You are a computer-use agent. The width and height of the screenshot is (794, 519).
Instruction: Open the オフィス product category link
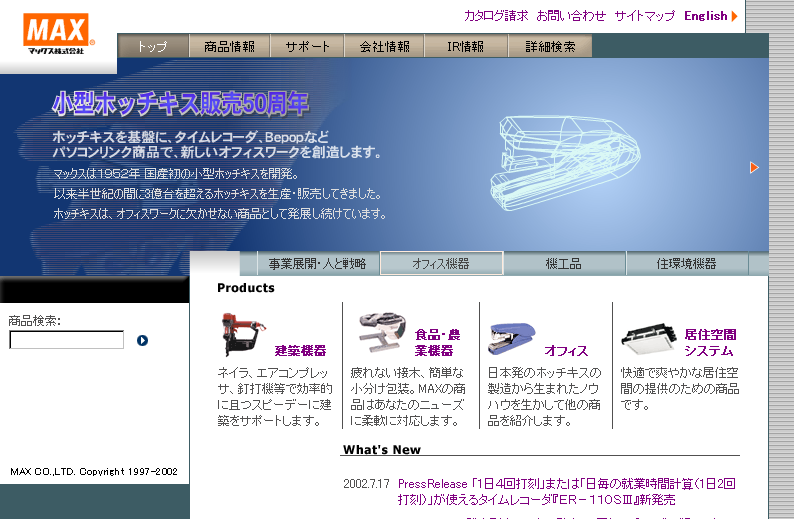566,350
